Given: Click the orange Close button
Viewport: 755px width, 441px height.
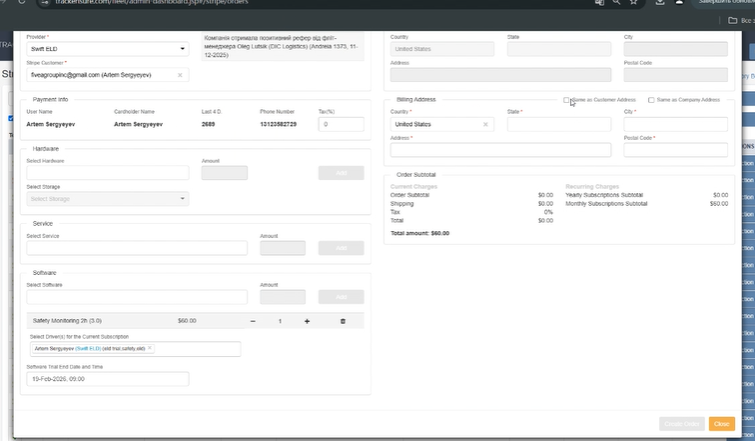Looking at the screenshot, I should pyautogui.click(x=721, y=424).
